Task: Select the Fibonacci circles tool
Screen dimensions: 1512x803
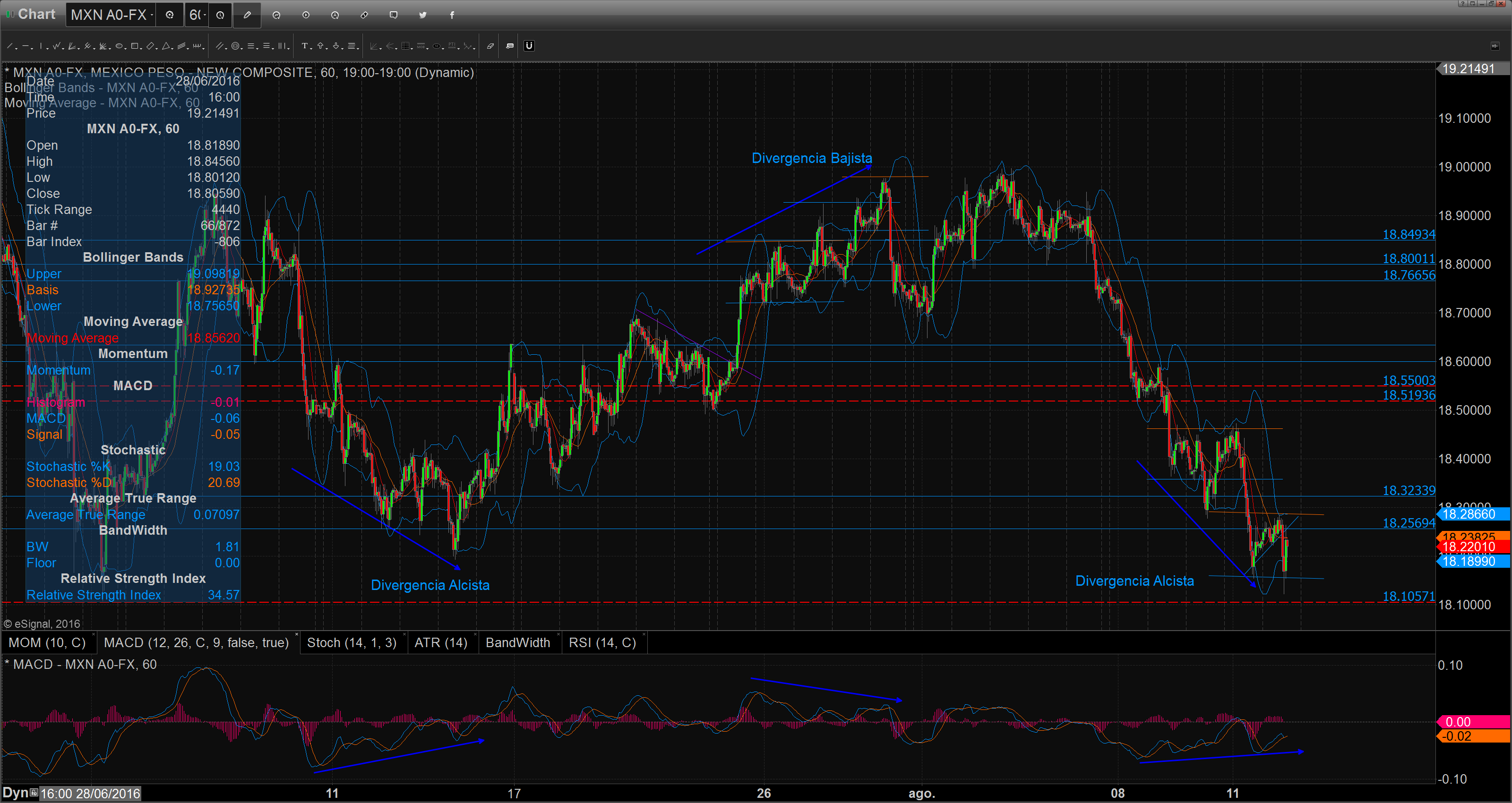Action: point(235,46)
